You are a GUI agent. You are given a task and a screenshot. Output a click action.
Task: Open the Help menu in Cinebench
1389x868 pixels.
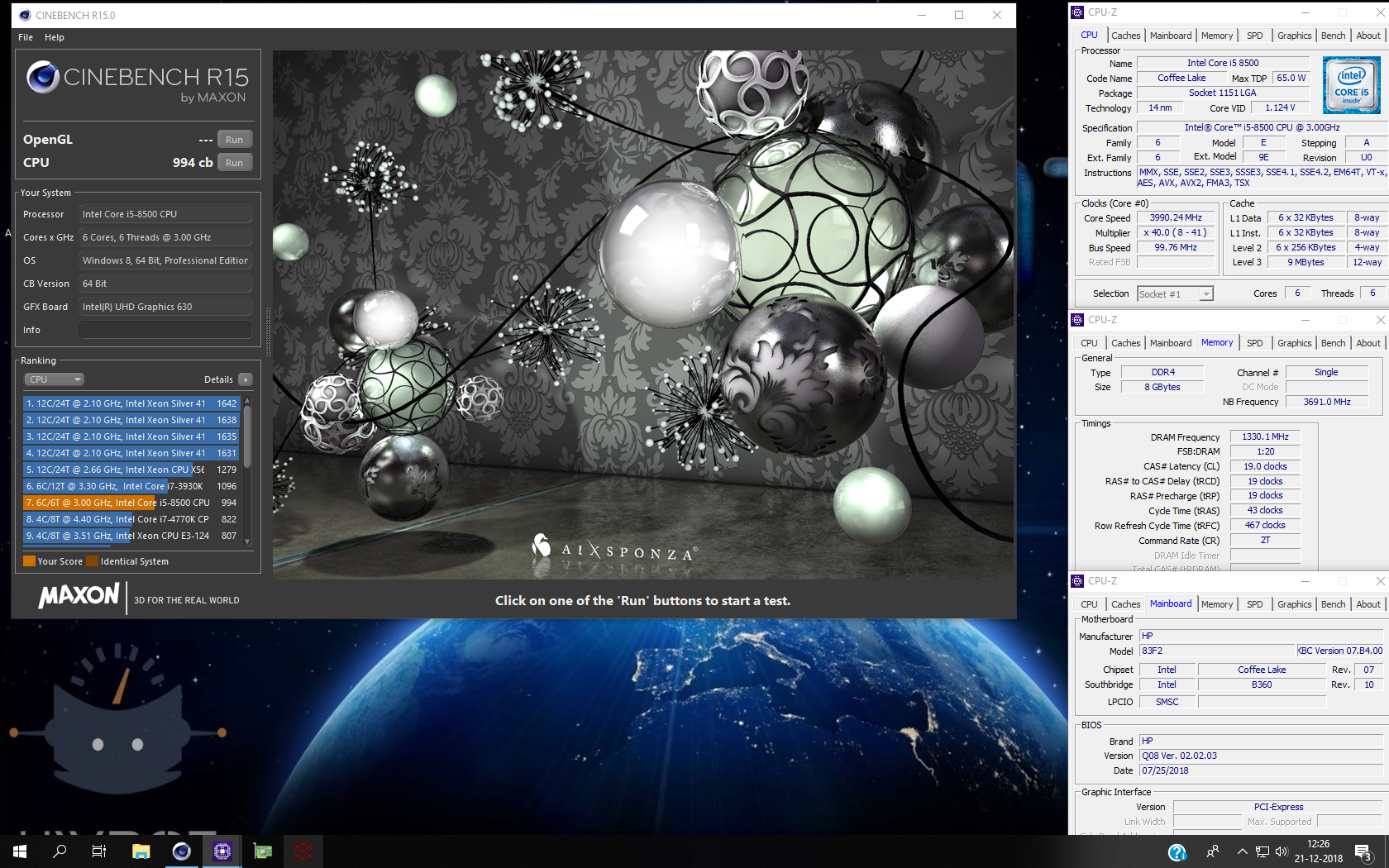click(55, 37)
